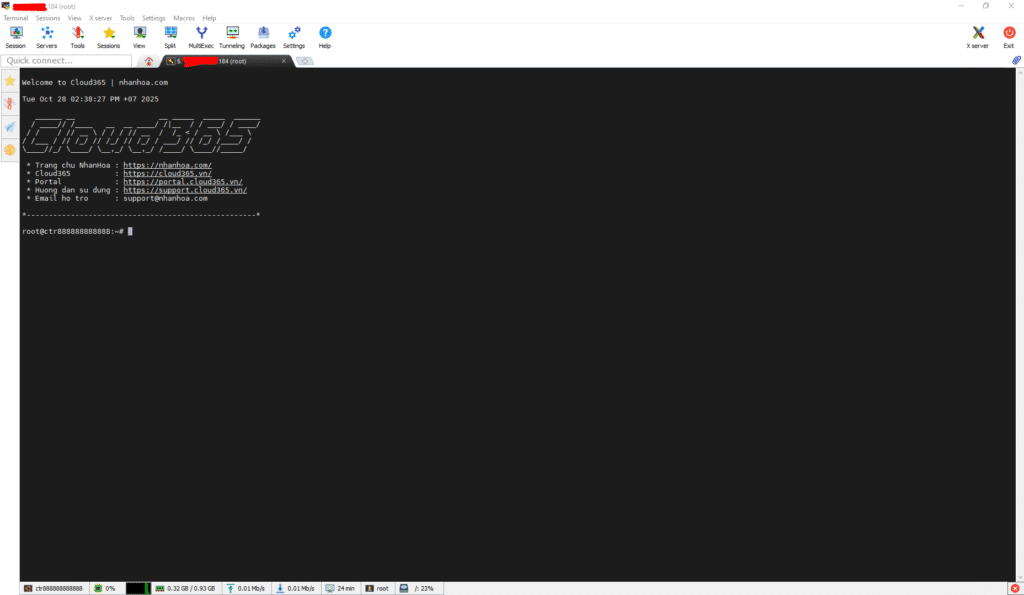This screenshot has width=1024, height=595.
Task: Switch to the home tab
Action: tap(149, 61)
